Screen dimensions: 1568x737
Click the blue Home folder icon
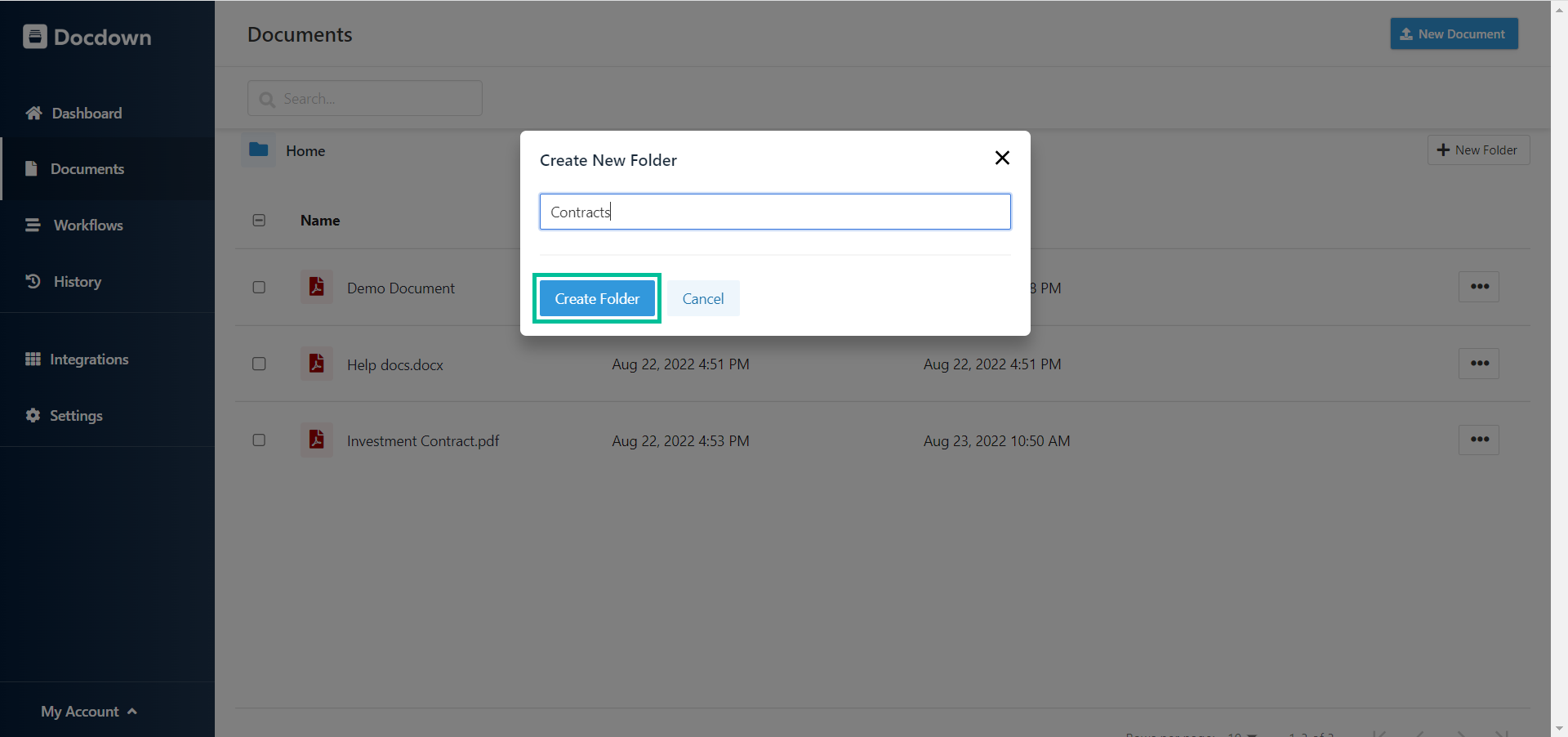click(259, 150)
